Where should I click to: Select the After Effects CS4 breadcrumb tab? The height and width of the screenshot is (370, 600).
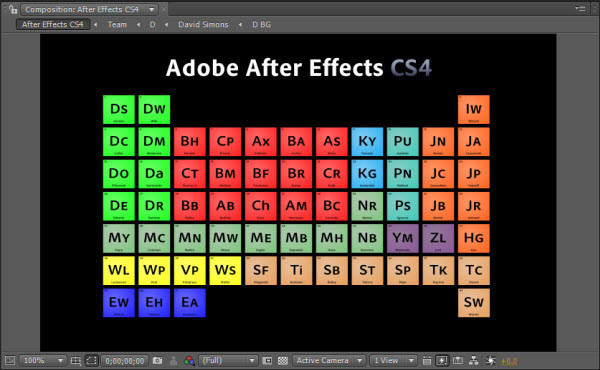(53, 24)
